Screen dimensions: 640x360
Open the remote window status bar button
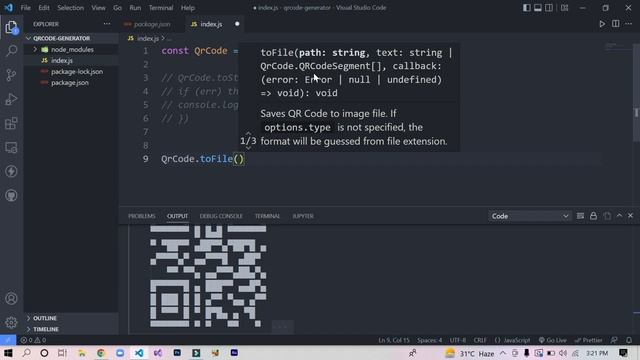pos(8,340)
